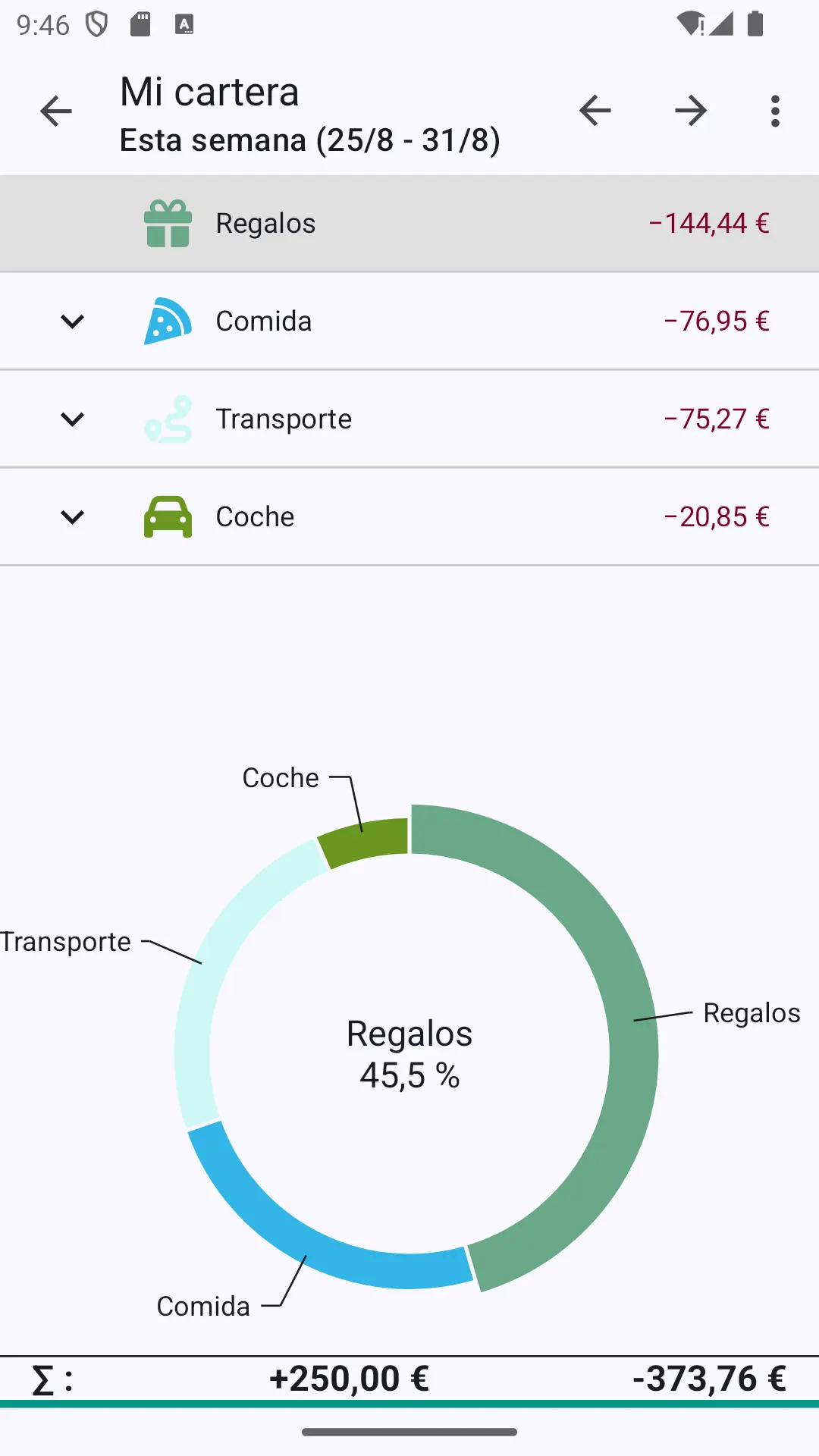This screenshot has width=819, height=1456.
Task: Tap the Transporte route icon
Action: click(x=168, y=419)
